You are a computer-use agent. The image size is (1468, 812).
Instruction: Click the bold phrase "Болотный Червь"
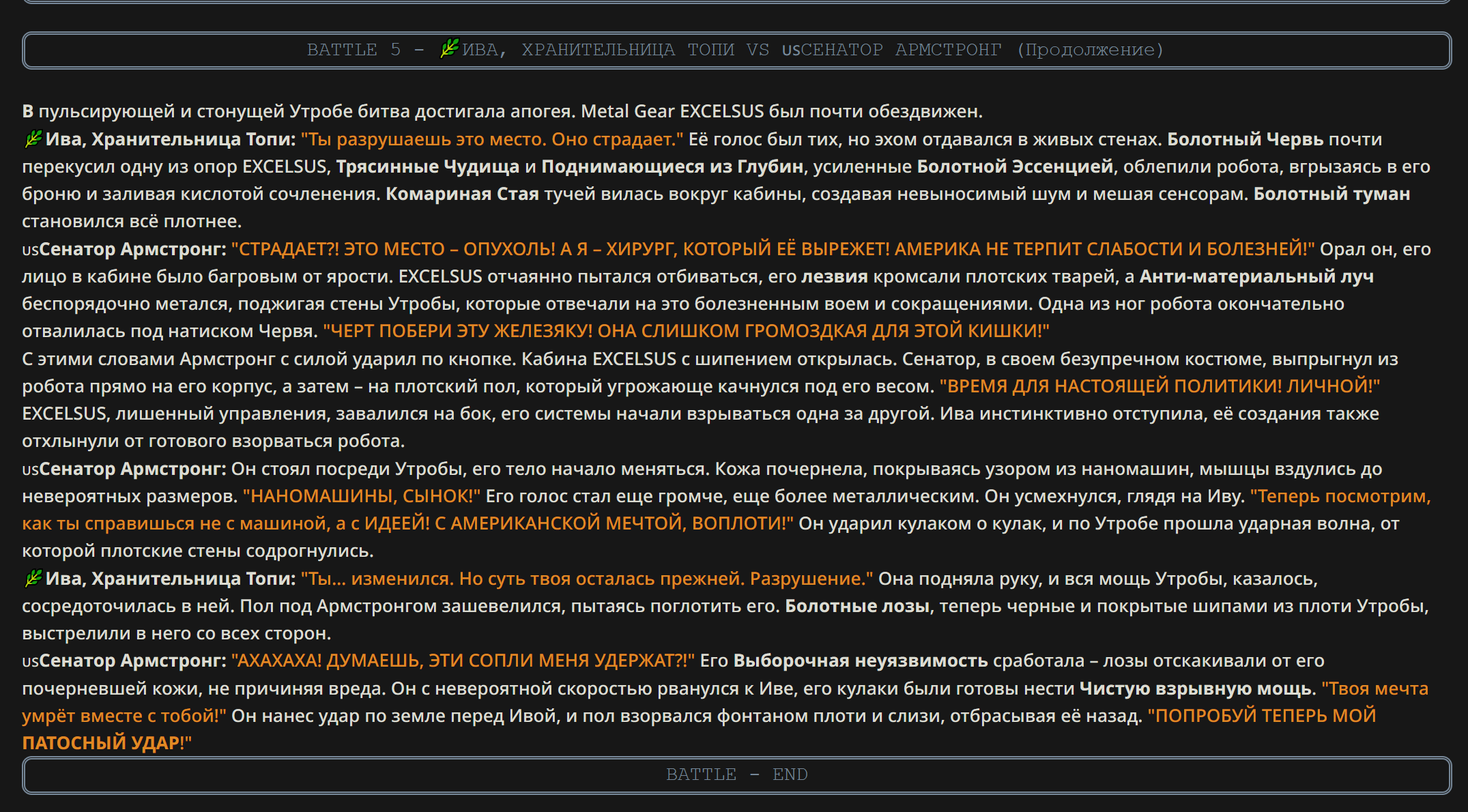(1245, 139)
